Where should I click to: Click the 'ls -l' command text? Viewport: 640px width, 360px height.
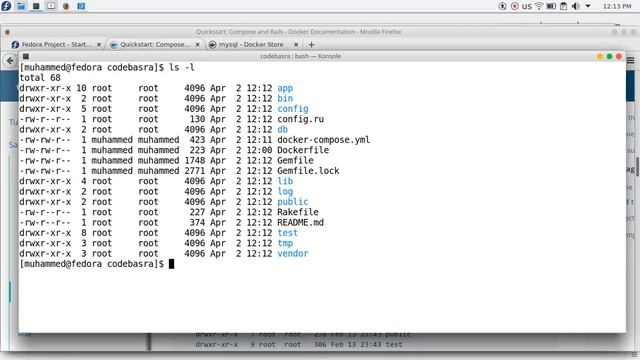(x=182, y=67)
